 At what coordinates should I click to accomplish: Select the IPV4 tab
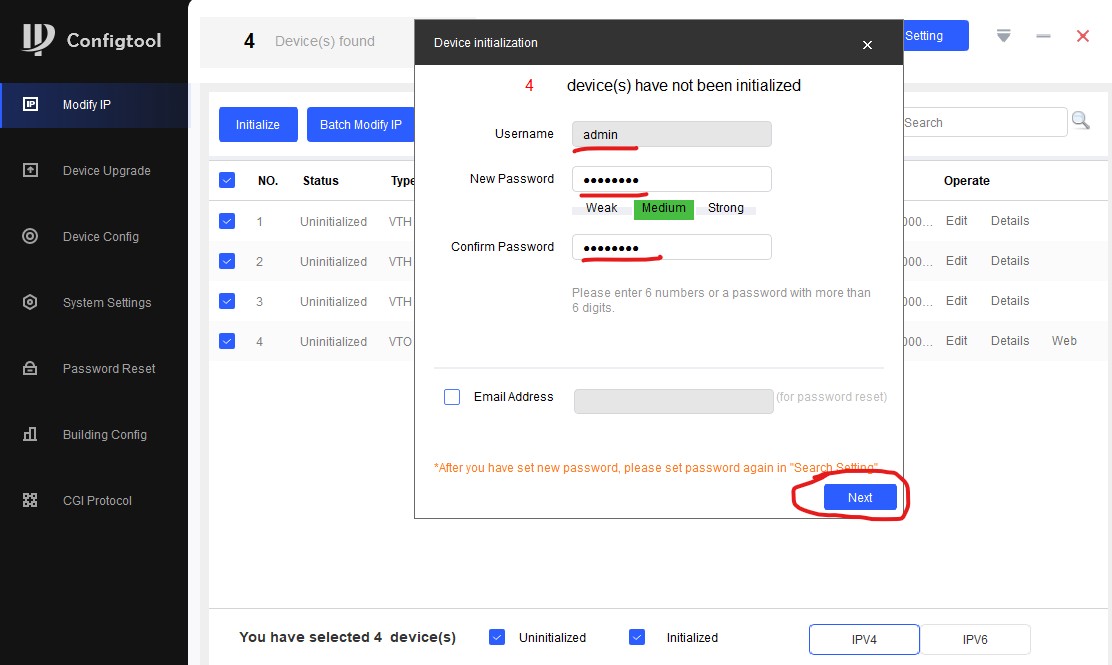click(863, 639)
